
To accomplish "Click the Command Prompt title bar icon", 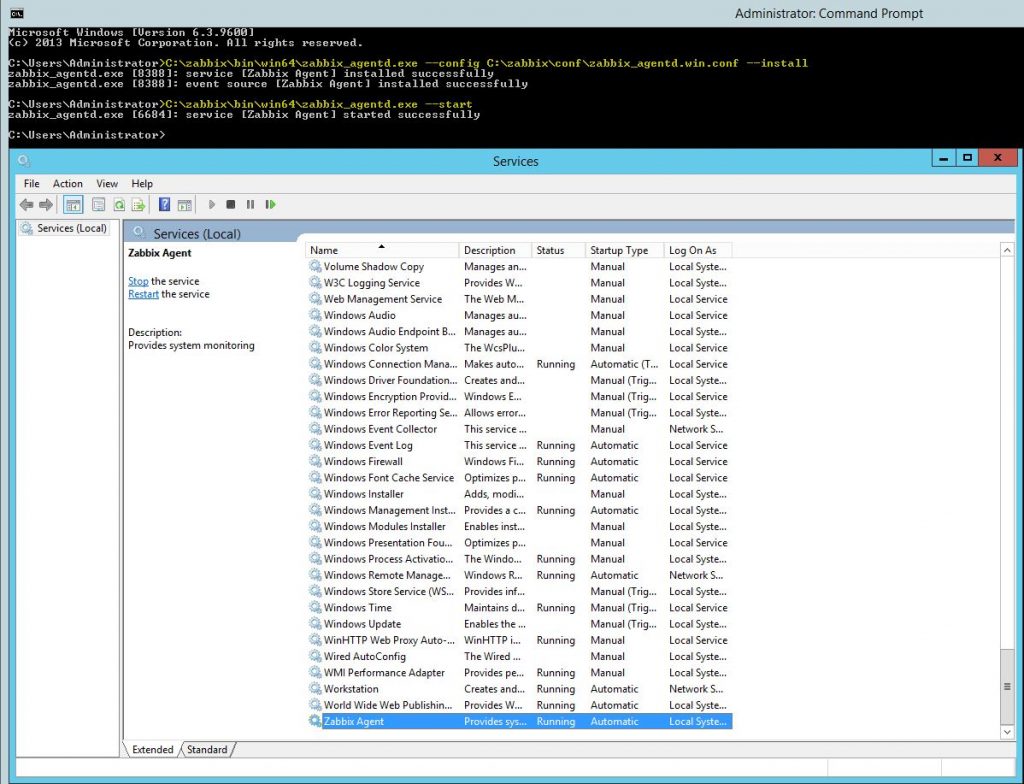I will click(x=17, y=13).
